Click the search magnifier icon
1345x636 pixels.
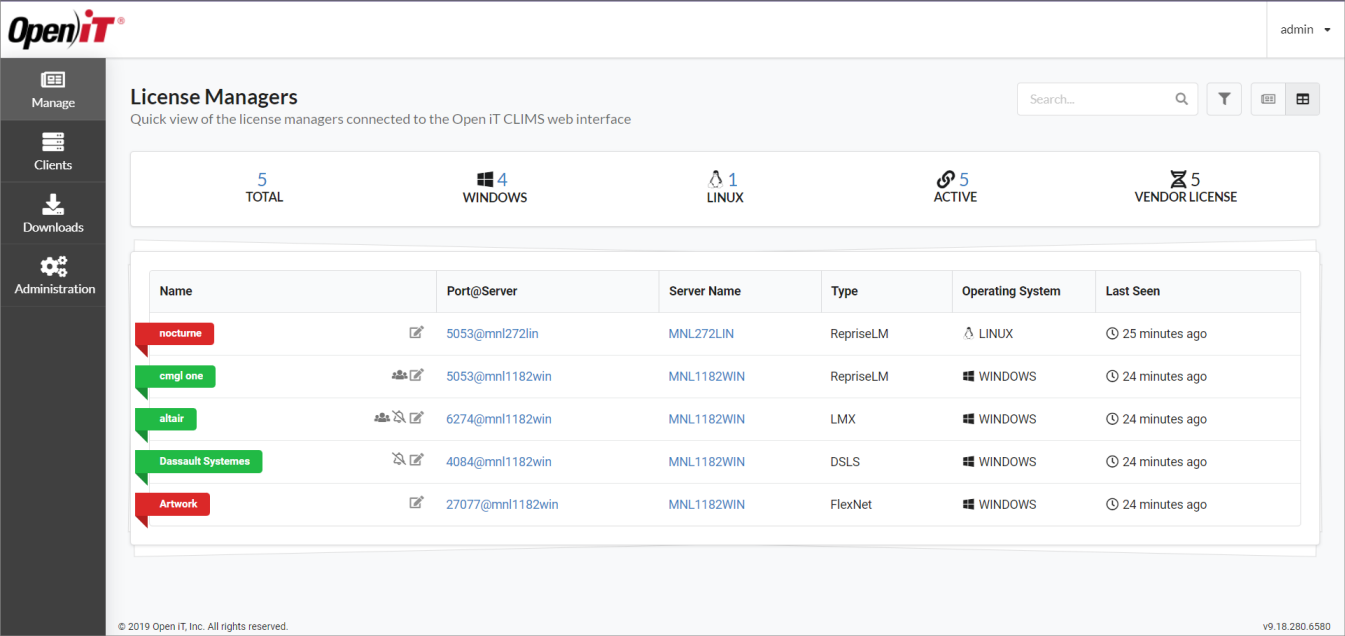point(1182,99)
